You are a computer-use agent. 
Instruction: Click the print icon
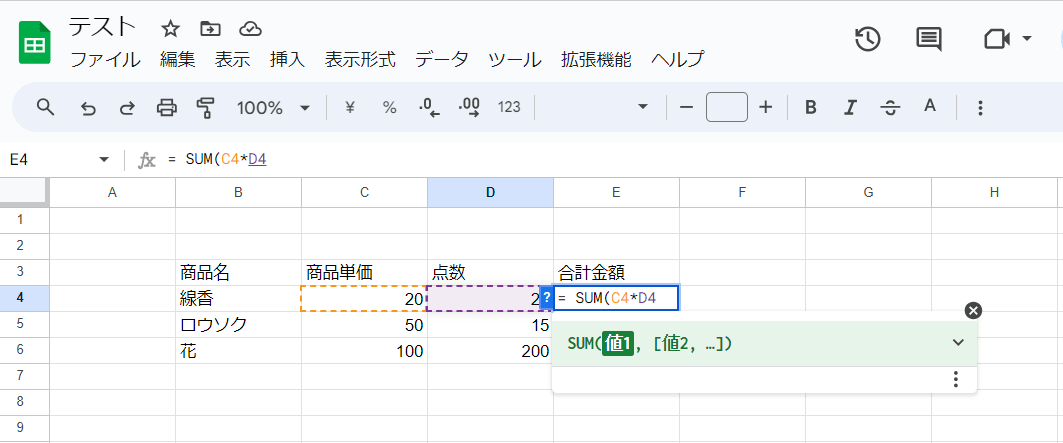167,107
